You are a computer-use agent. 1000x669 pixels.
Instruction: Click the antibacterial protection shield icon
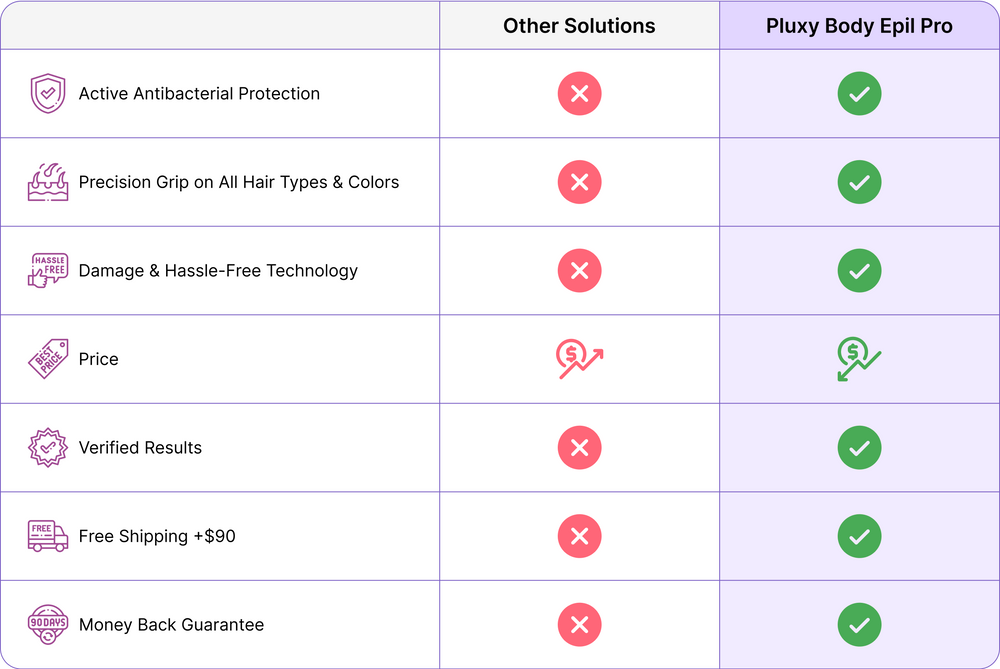coord(48,94)
